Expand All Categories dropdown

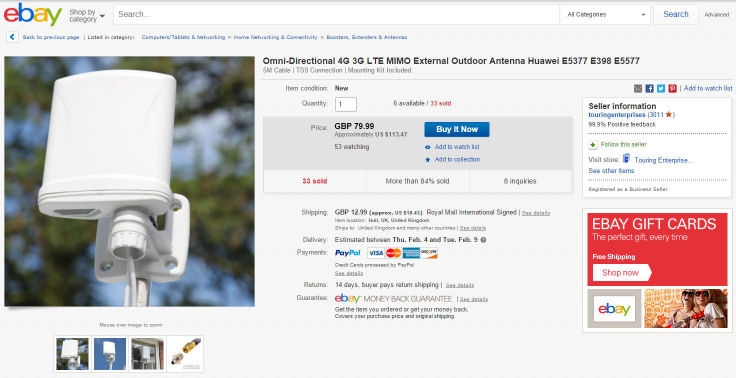[x=605, y=15]
